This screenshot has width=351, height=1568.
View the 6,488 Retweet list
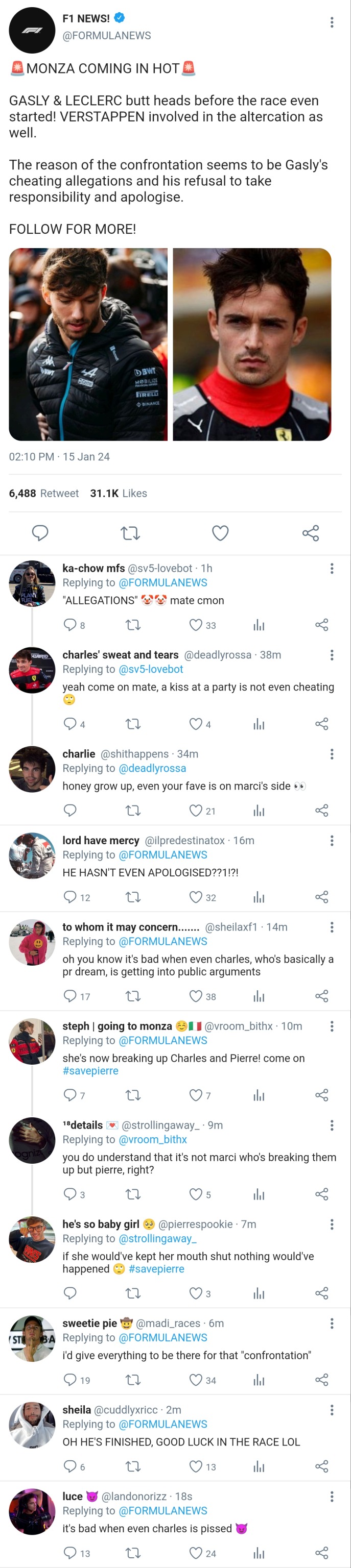point(44,493)
